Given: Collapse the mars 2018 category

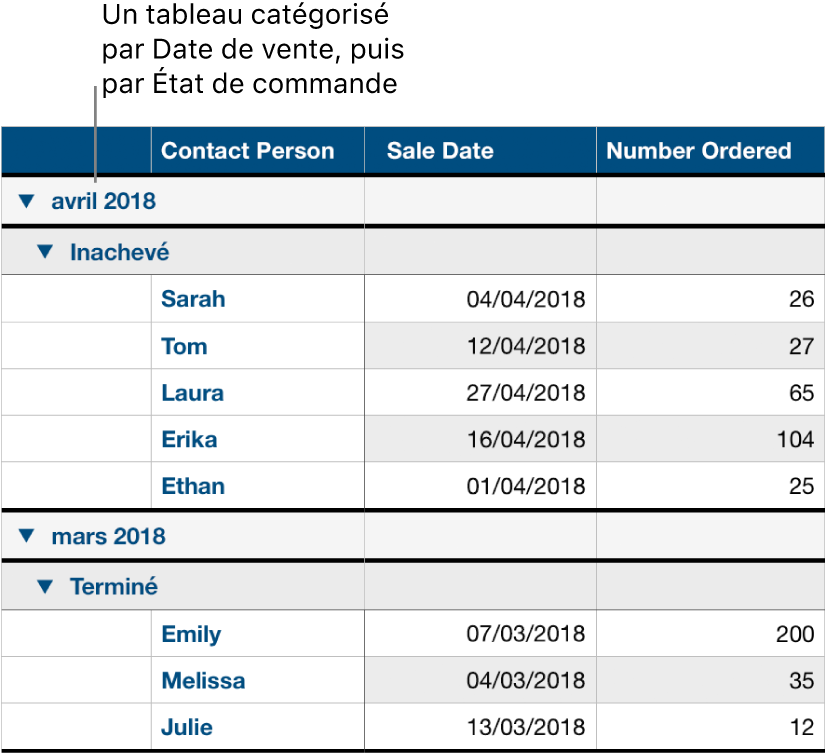Looking at the screenshot, I should click(x=26, y=536).
